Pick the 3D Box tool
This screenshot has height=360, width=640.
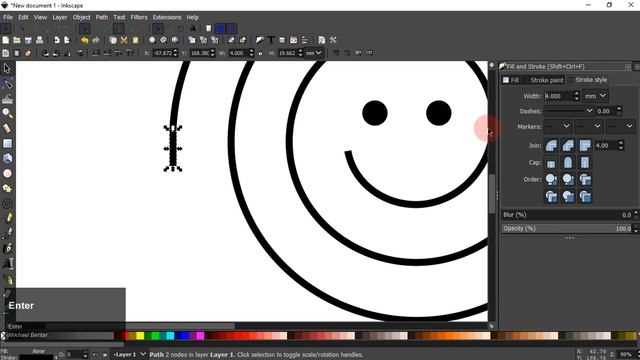click(7, 158)
